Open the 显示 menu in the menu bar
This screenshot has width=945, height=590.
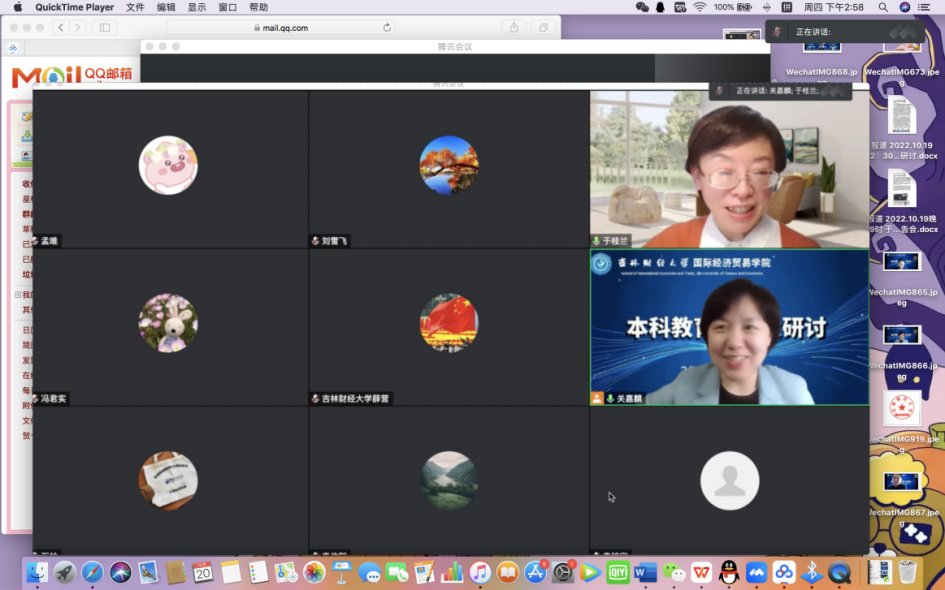197,7
